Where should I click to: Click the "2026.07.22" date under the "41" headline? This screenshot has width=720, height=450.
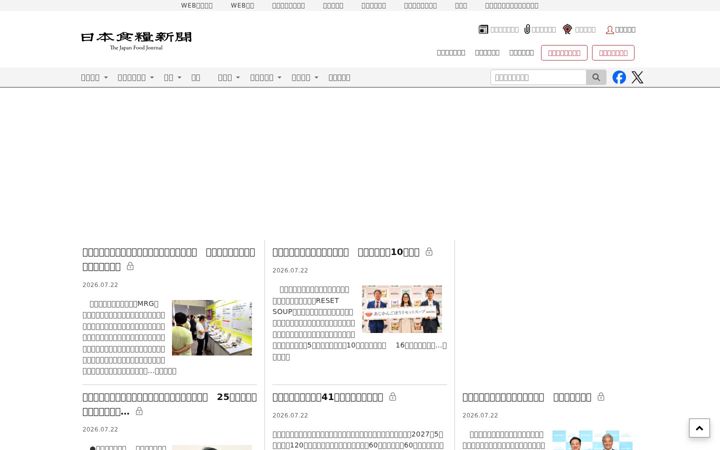coord(290,415)
